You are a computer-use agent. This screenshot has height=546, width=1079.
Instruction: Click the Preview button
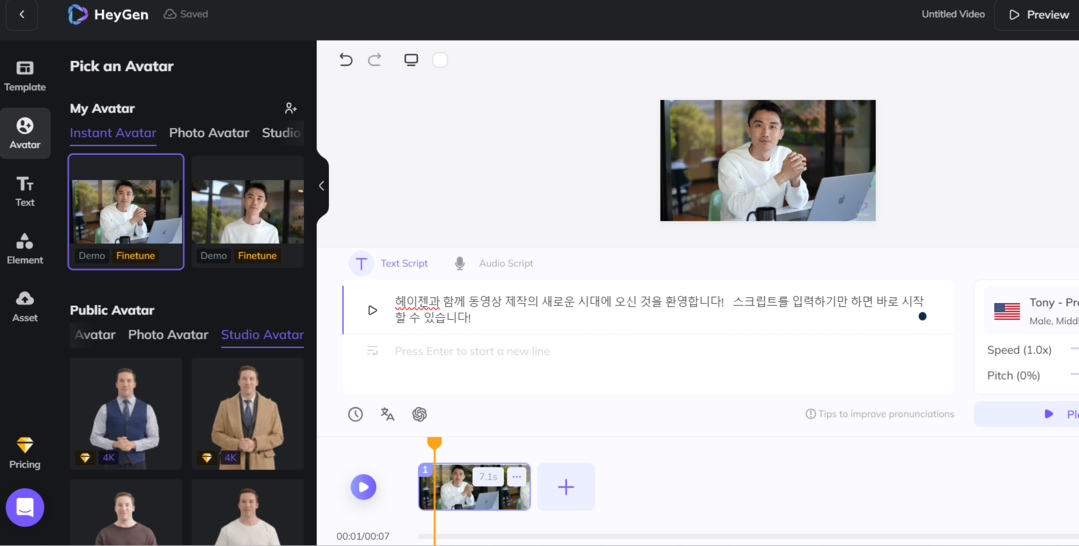[1039, 14]
